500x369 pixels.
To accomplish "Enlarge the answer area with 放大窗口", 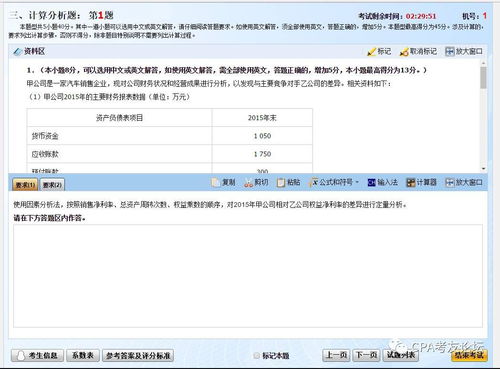I will (464, 182).
